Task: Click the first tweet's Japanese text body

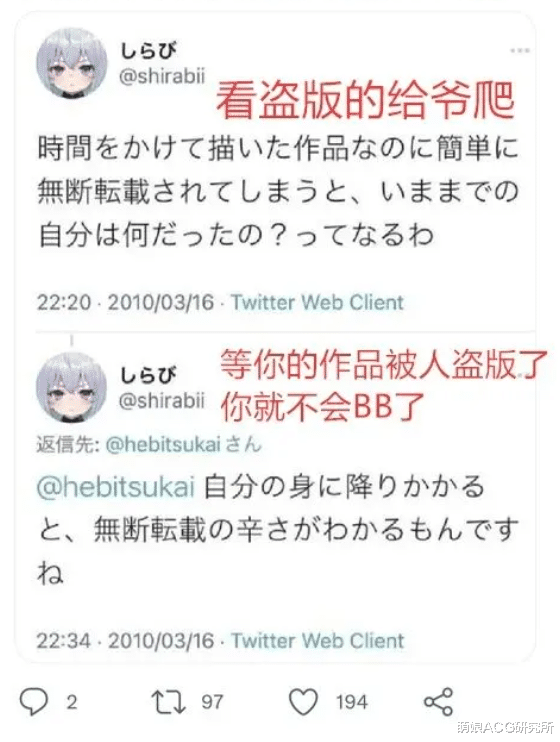Action: click(x=278, y=192)
